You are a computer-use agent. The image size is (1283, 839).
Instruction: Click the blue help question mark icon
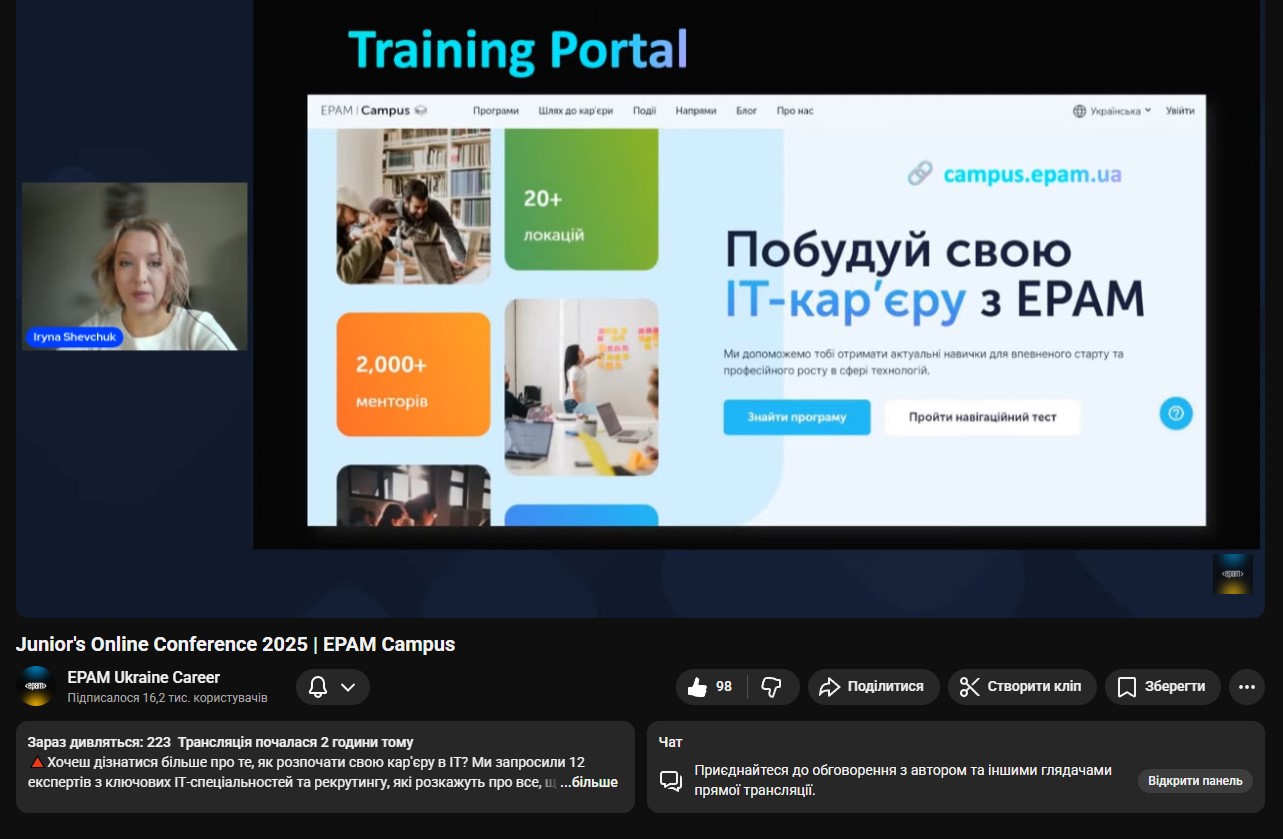point(1175,413)
